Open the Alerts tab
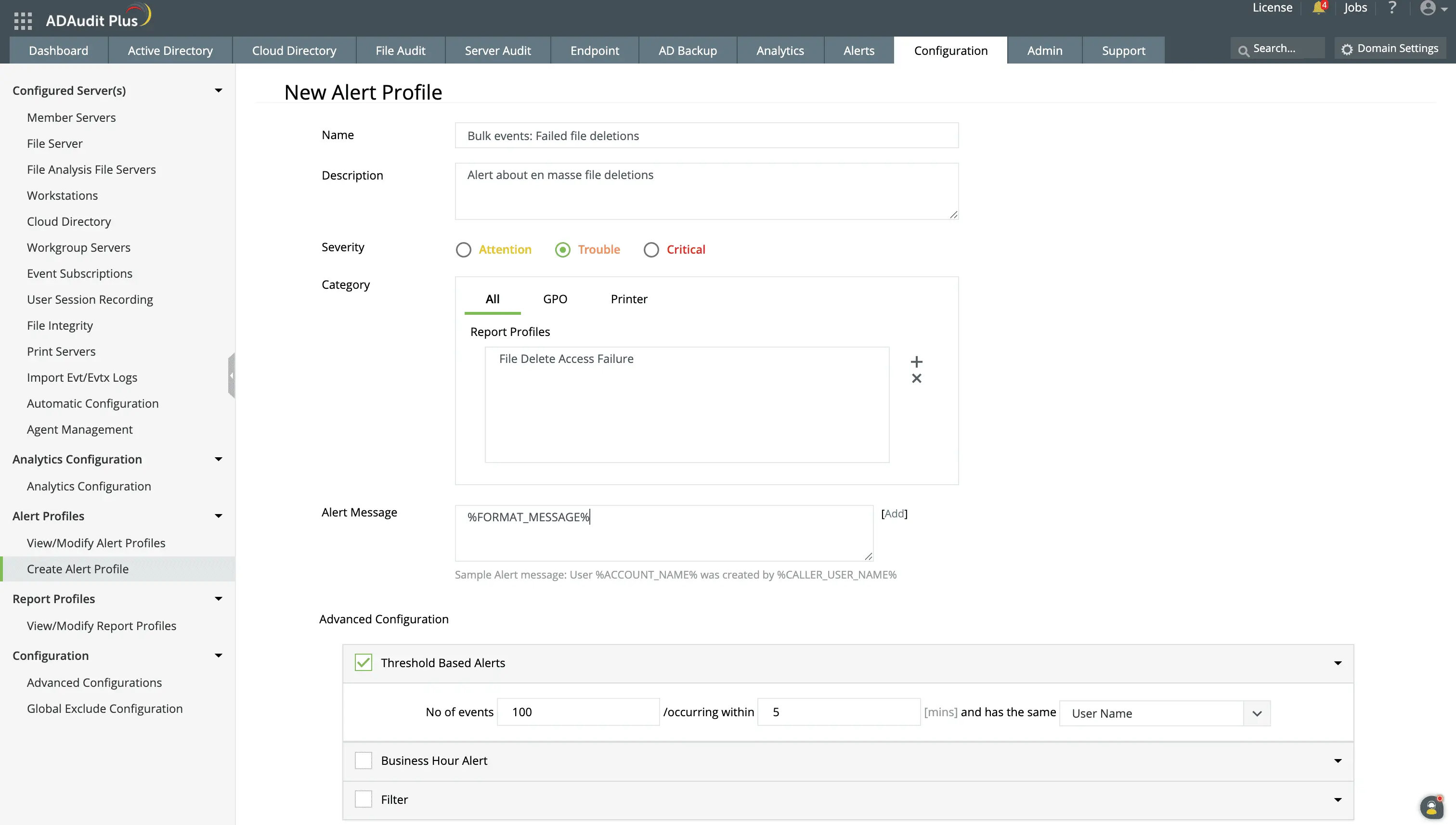The height and width of the screenshot is (825, 1456). 858,50
